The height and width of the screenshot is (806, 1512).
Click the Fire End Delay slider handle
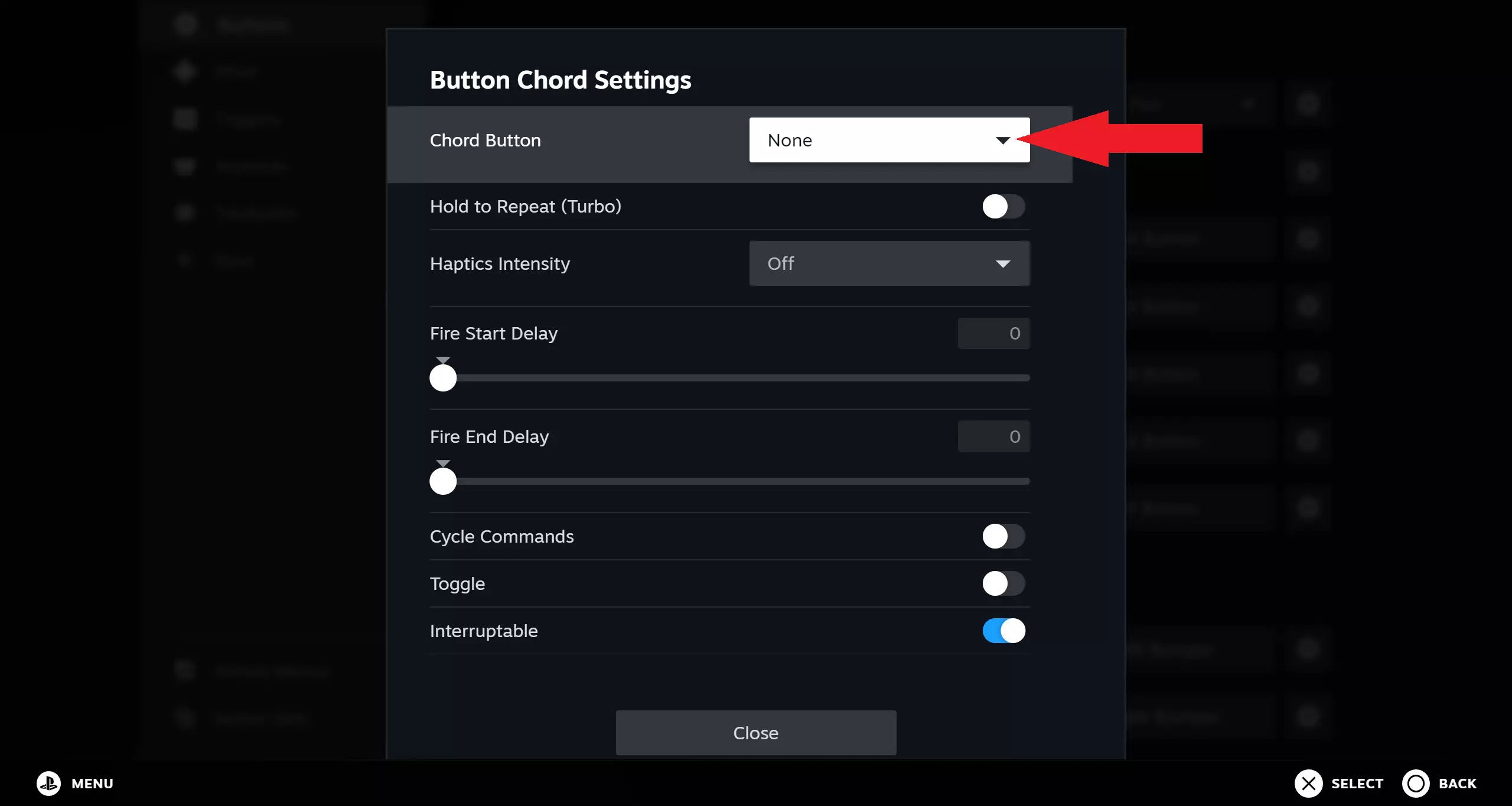443,481
